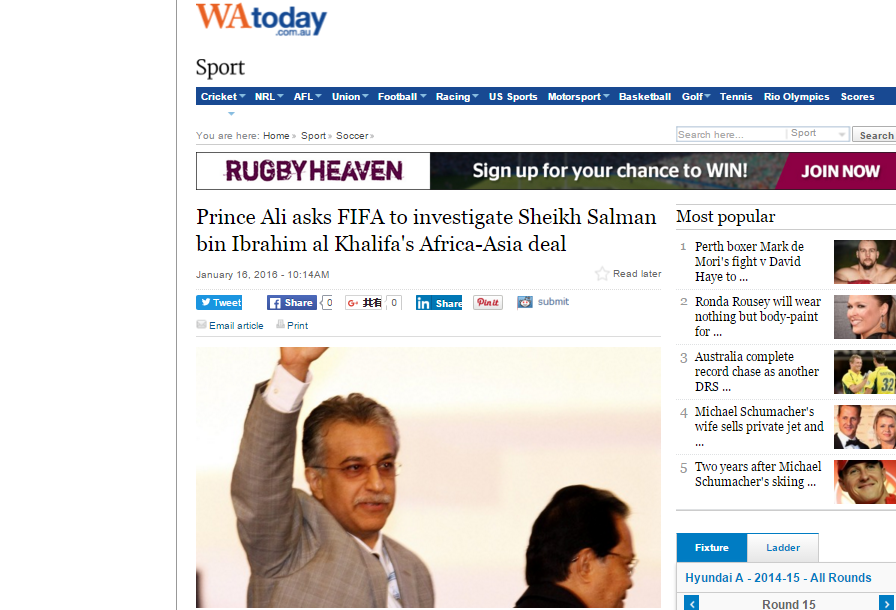The image size is (896, 610).
Task: Click the Twitter Tweet share button
Action: click(219, 303)
